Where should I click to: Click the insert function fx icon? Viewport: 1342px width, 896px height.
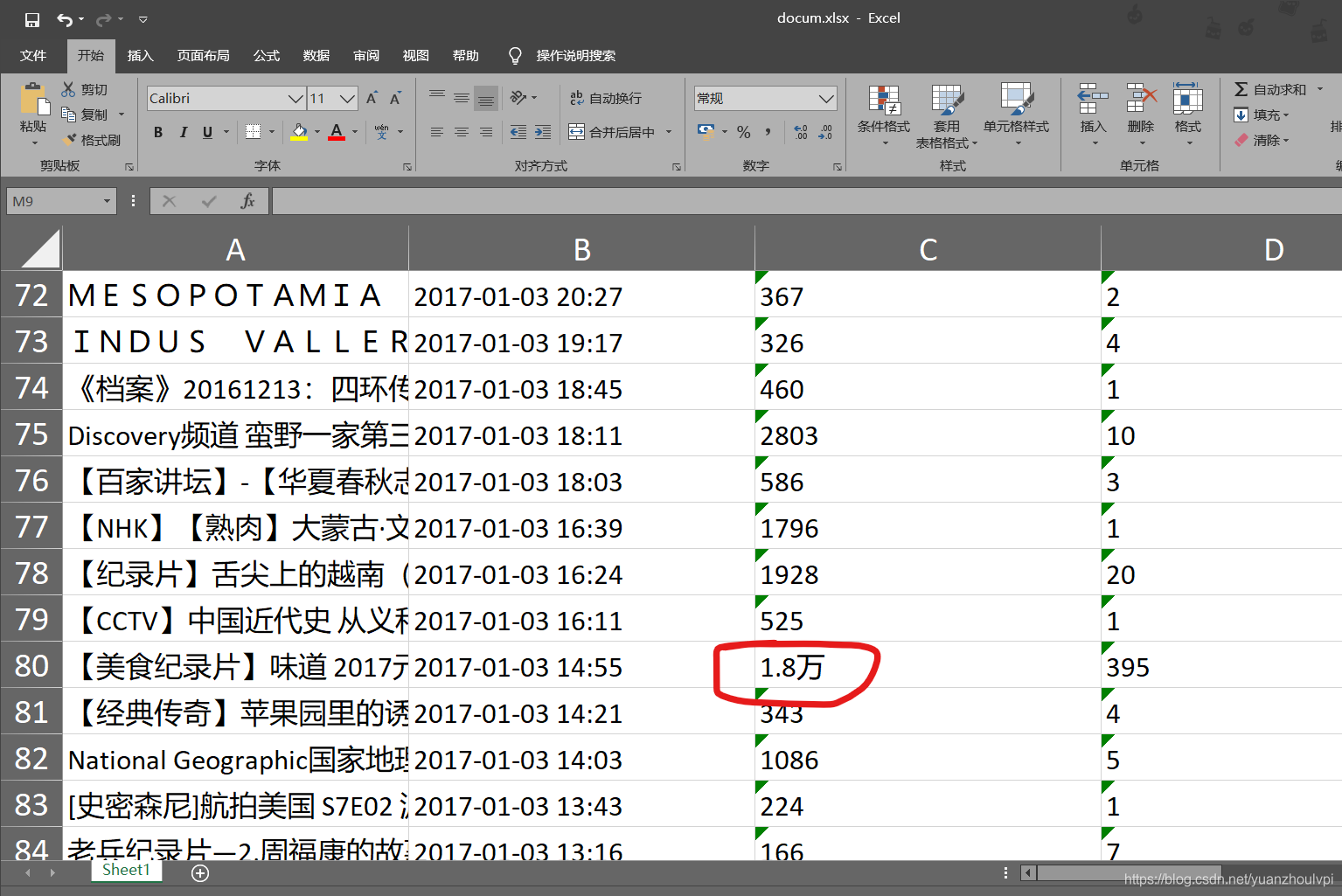pos(247,201)
